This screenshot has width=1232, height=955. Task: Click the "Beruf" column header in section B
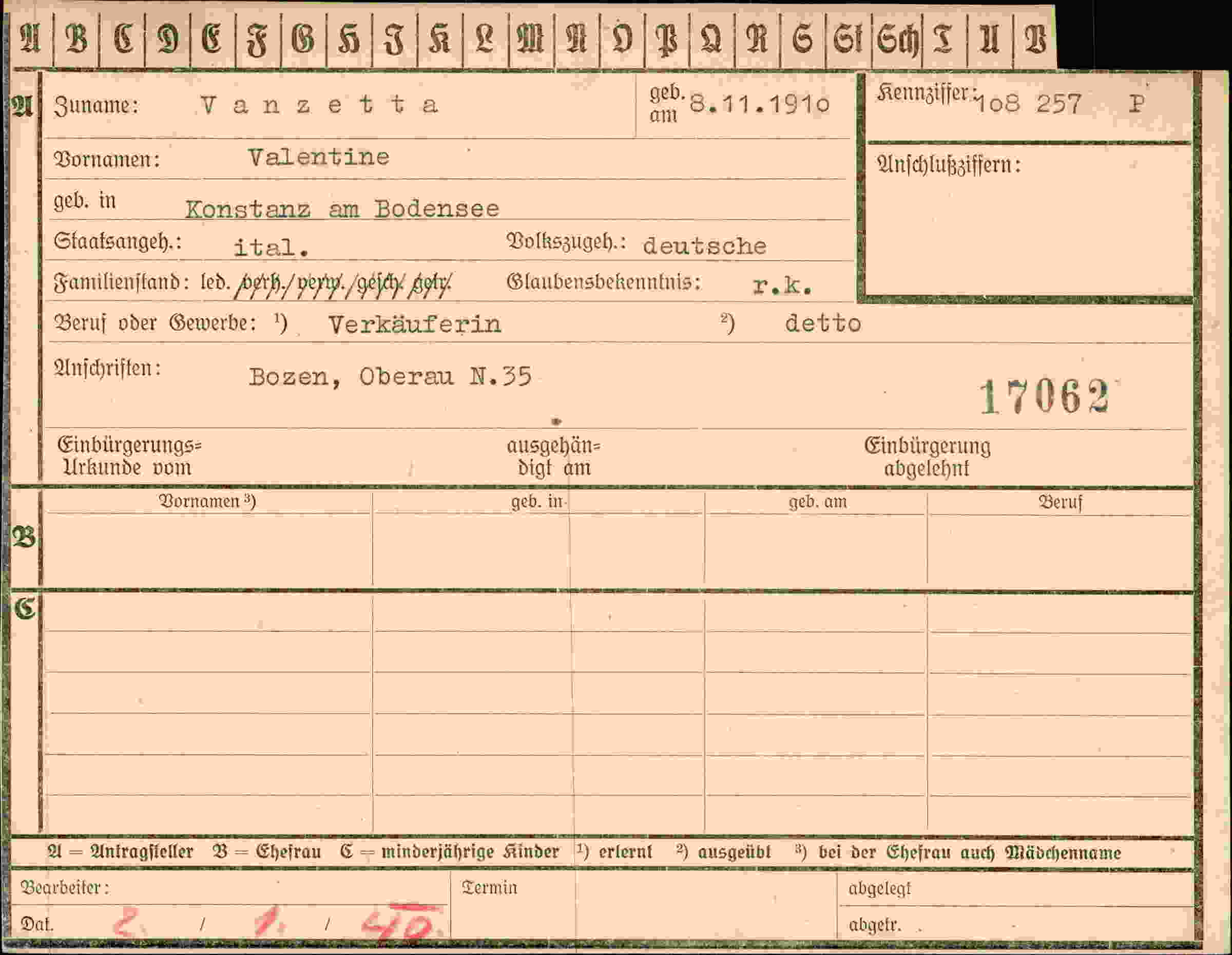coord(1061,502)
